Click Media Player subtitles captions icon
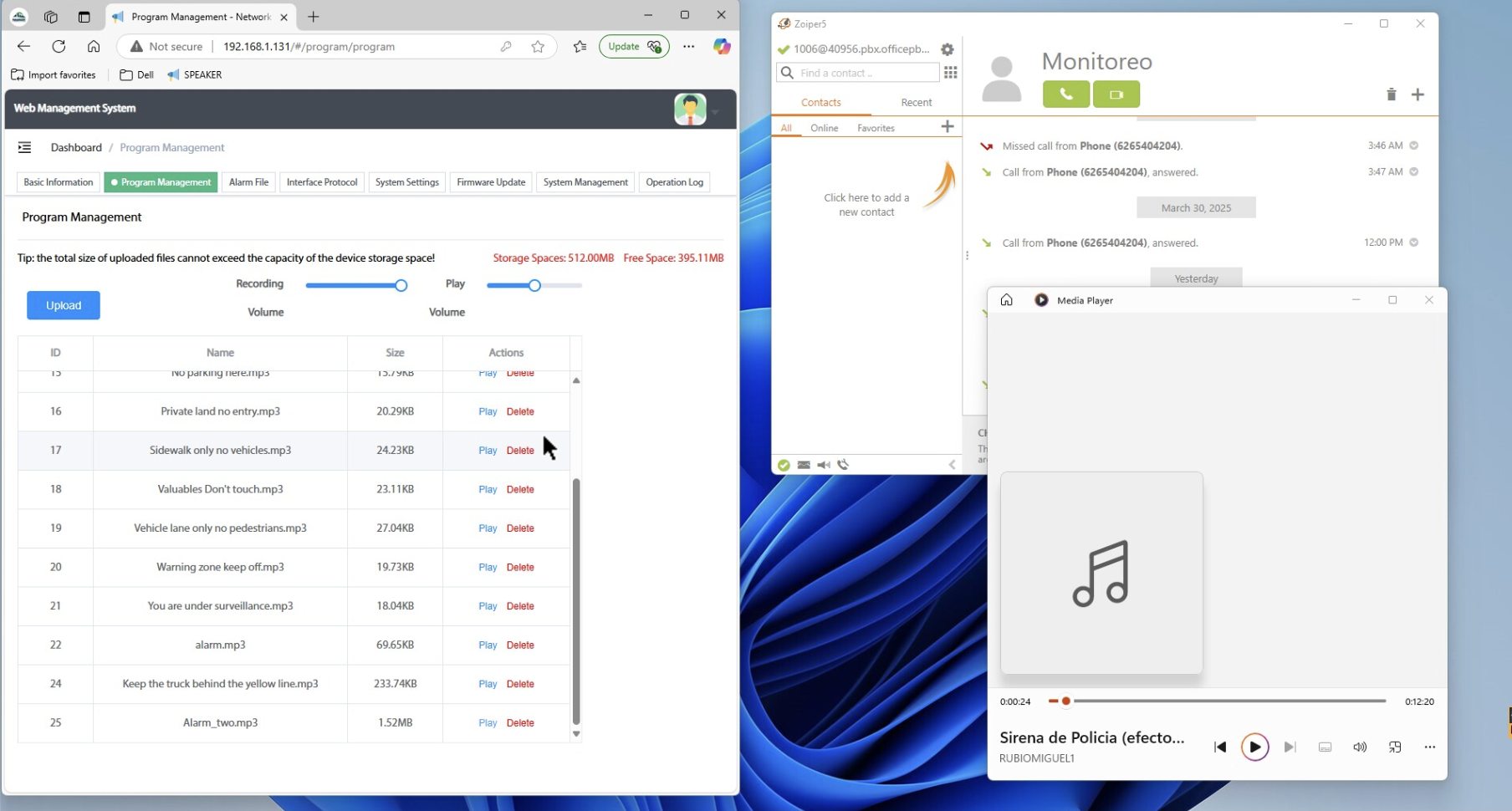Image resolution: width=1512 pixels, height=811 pixels. [1325, 747]
